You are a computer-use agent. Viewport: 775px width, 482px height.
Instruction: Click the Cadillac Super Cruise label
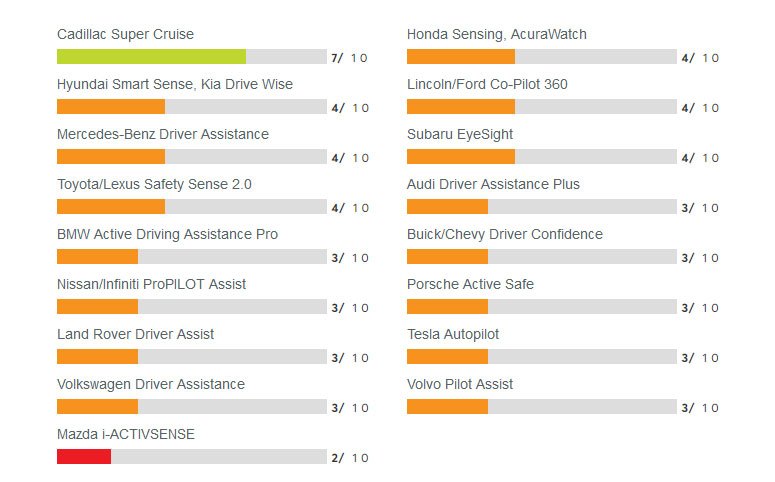point(125,34)
